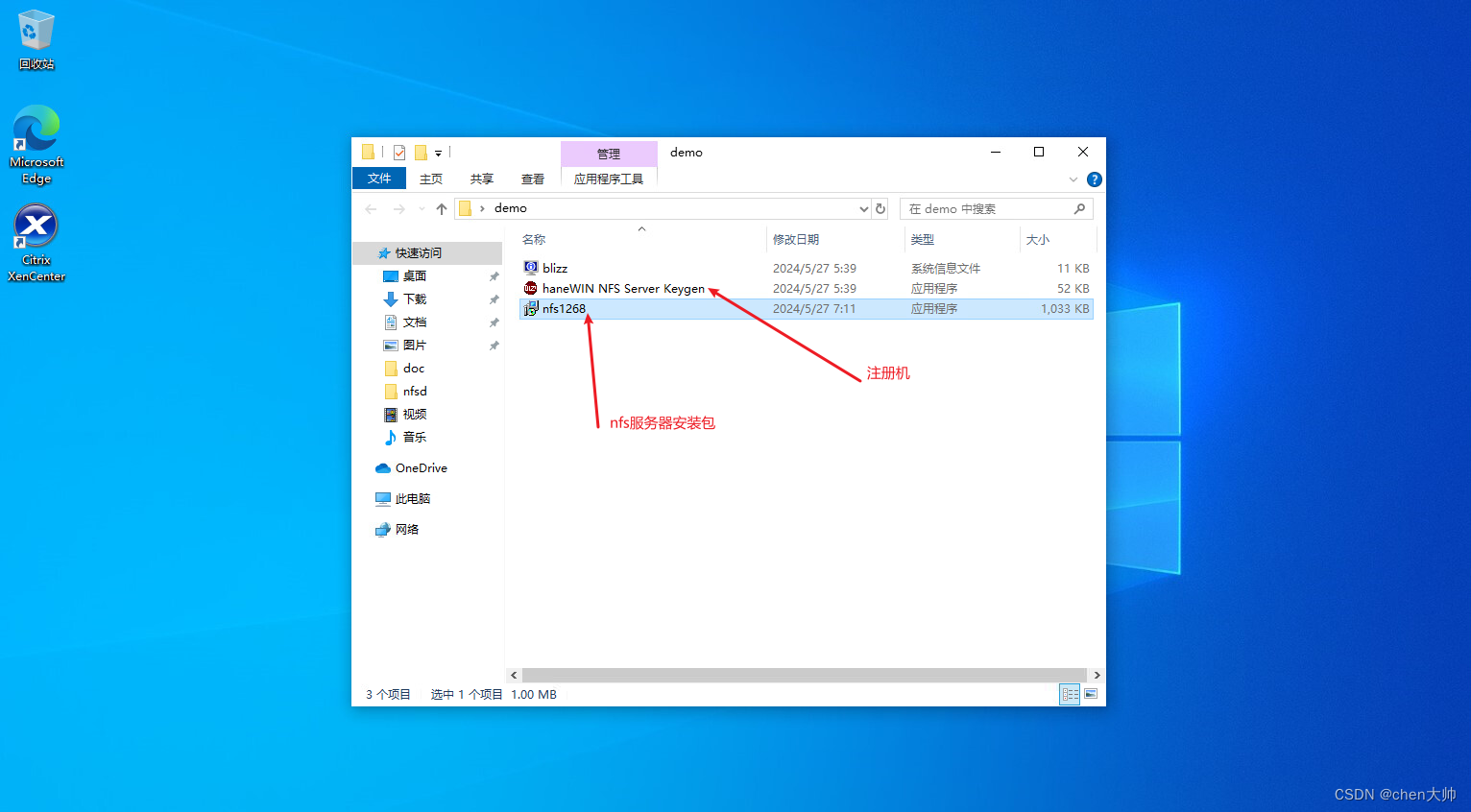Go forward with the Forward arrow
This screenshot has width=1471, height=812.
[x=399, y=208]
